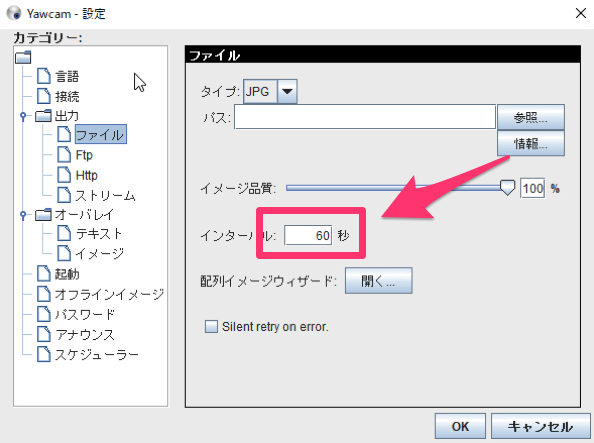Click the document icon beside オフラインイメージ
Image resolution: width=594 pixels, height=443 pixels.
(x=44, y=294)
